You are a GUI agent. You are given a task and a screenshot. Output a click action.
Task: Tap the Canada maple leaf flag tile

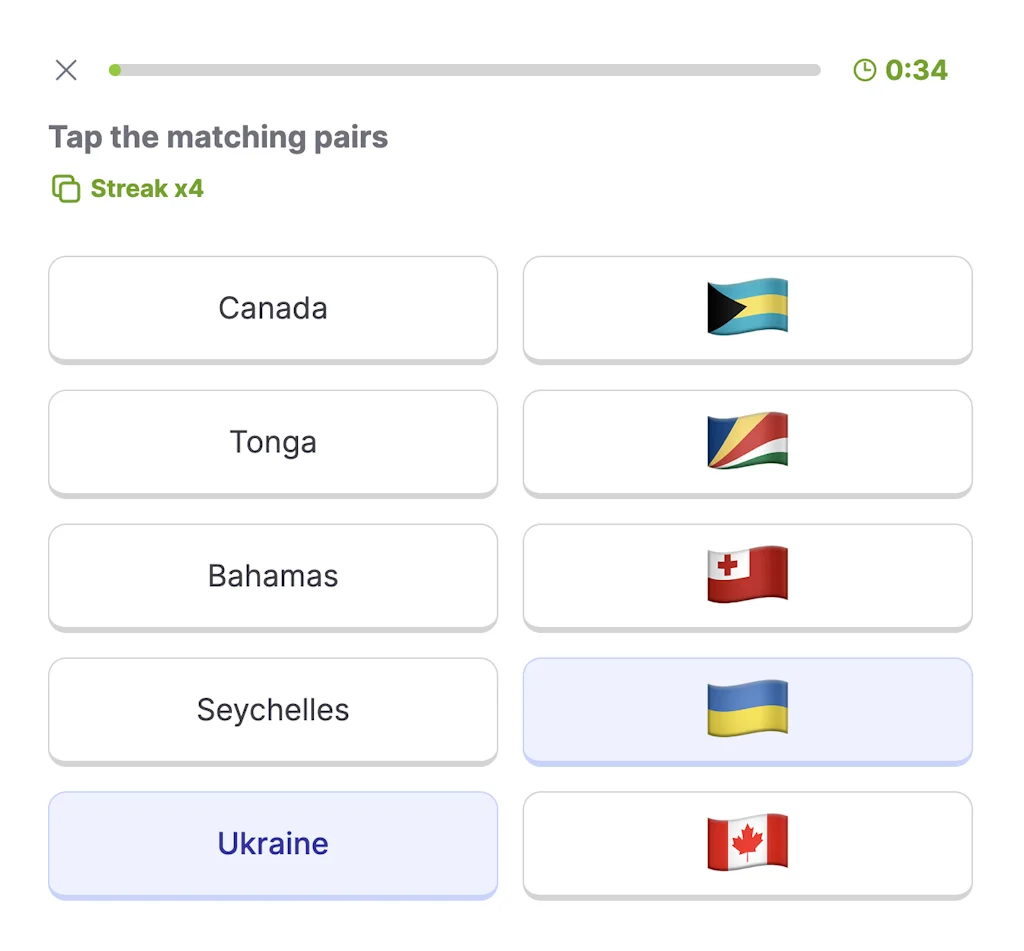[x=746, y=845]
